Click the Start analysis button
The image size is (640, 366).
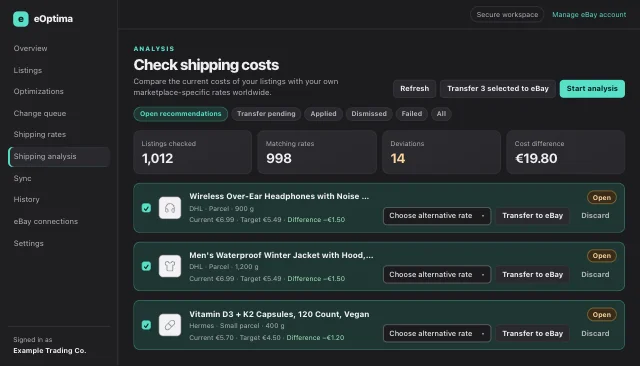point(592,89)
